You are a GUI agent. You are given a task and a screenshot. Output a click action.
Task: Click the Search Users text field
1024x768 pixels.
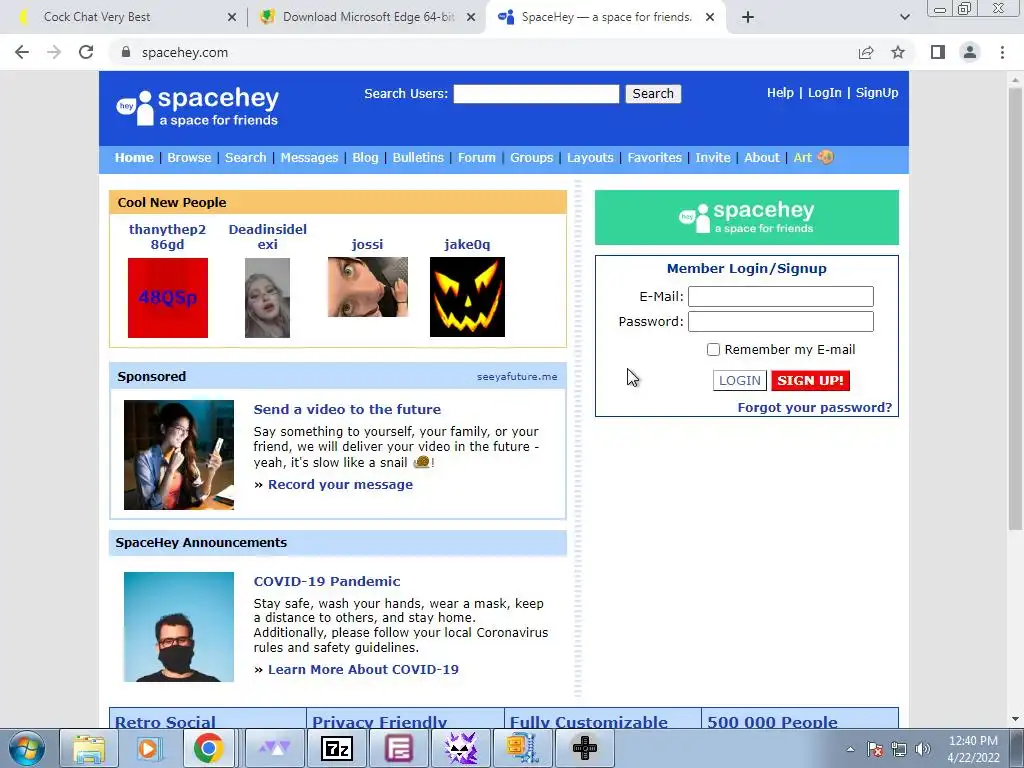click(x=536, y=94)
